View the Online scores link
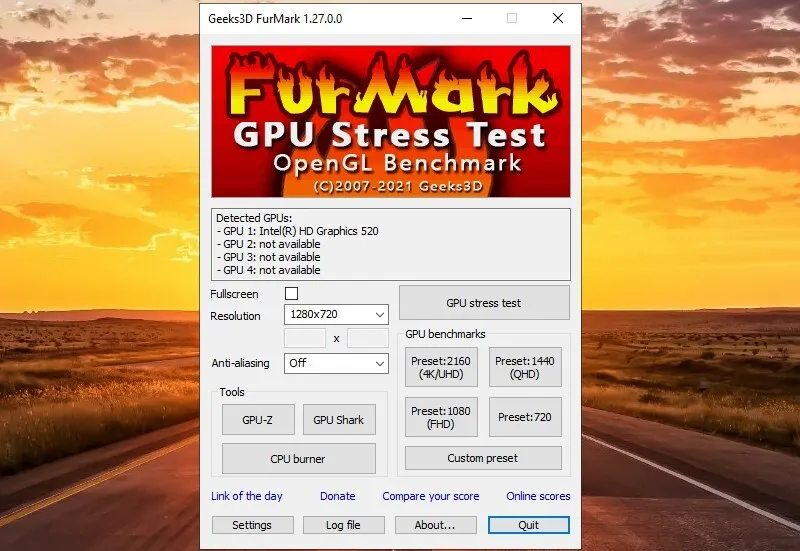Viewport: 800px width, 551px height. 538,496
